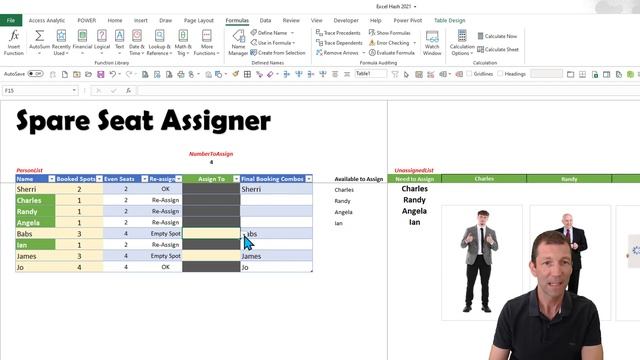The width and height of the screenshot is (640, 360).
Task: Open the Watch Window
Action: pyautogui.click(x=432, y=42)
